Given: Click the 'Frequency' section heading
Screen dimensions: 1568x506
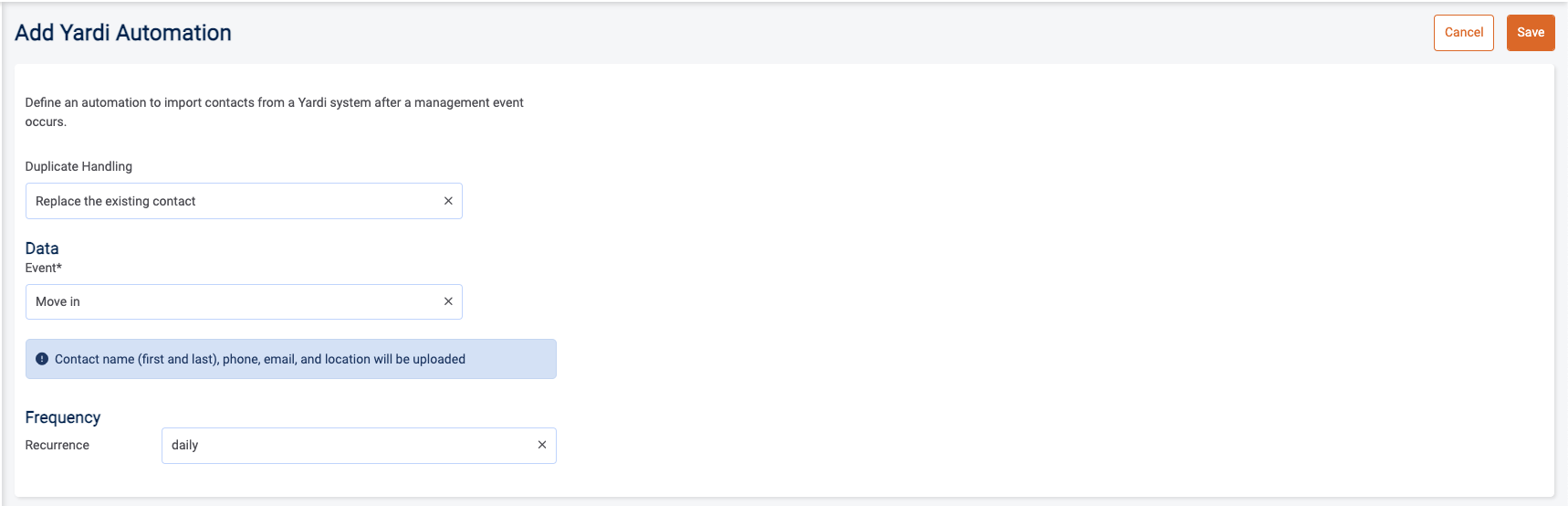Looking at the screenshot, I should click(63, 417).
